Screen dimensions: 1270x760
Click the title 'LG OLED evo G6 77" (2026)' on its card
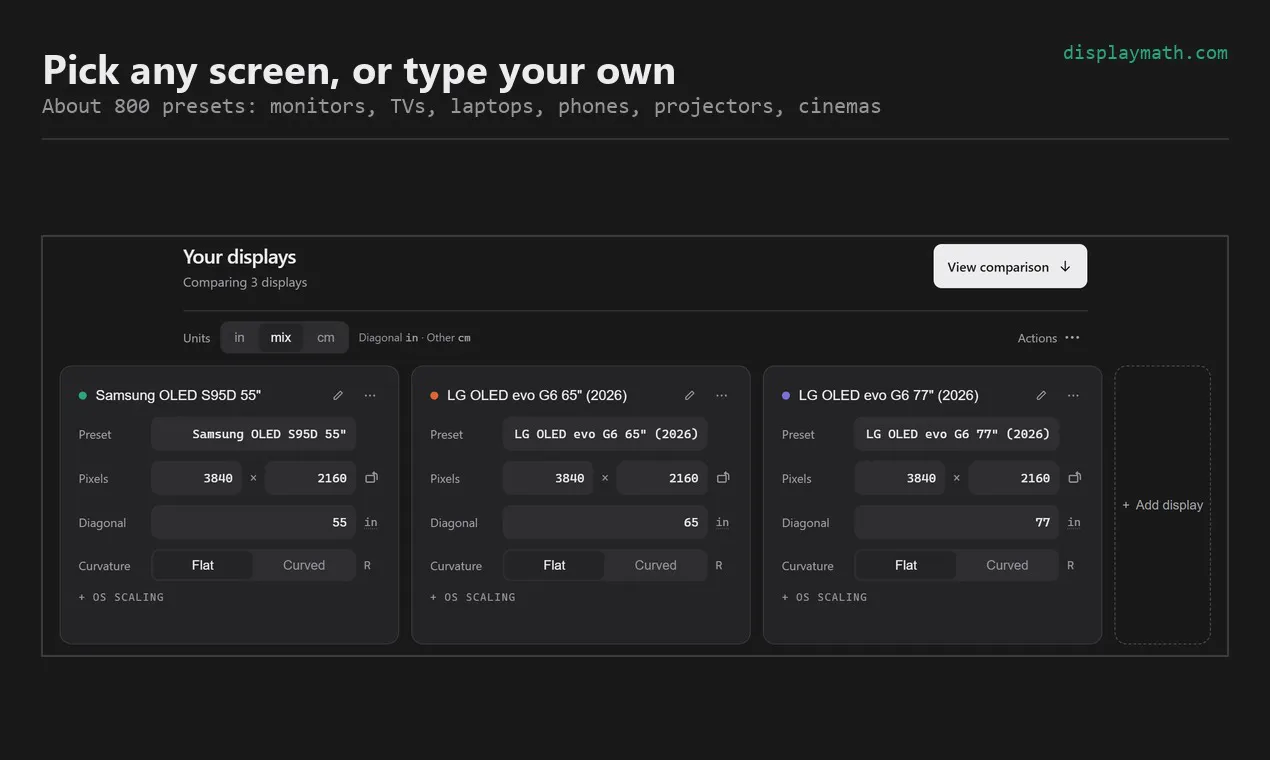coord(889,395)
